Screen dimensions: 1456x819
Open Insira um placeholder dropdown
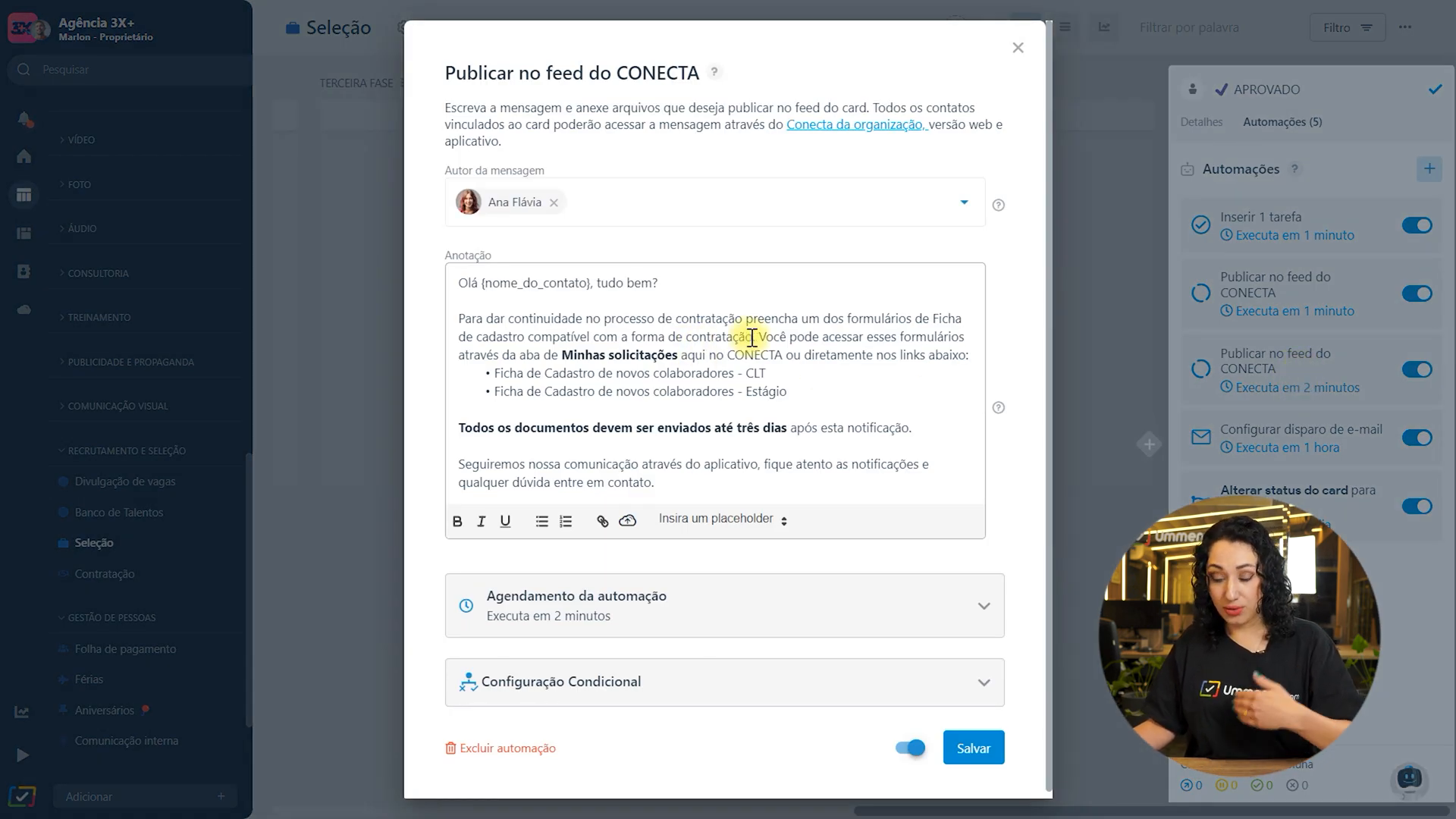pos(723,519)
